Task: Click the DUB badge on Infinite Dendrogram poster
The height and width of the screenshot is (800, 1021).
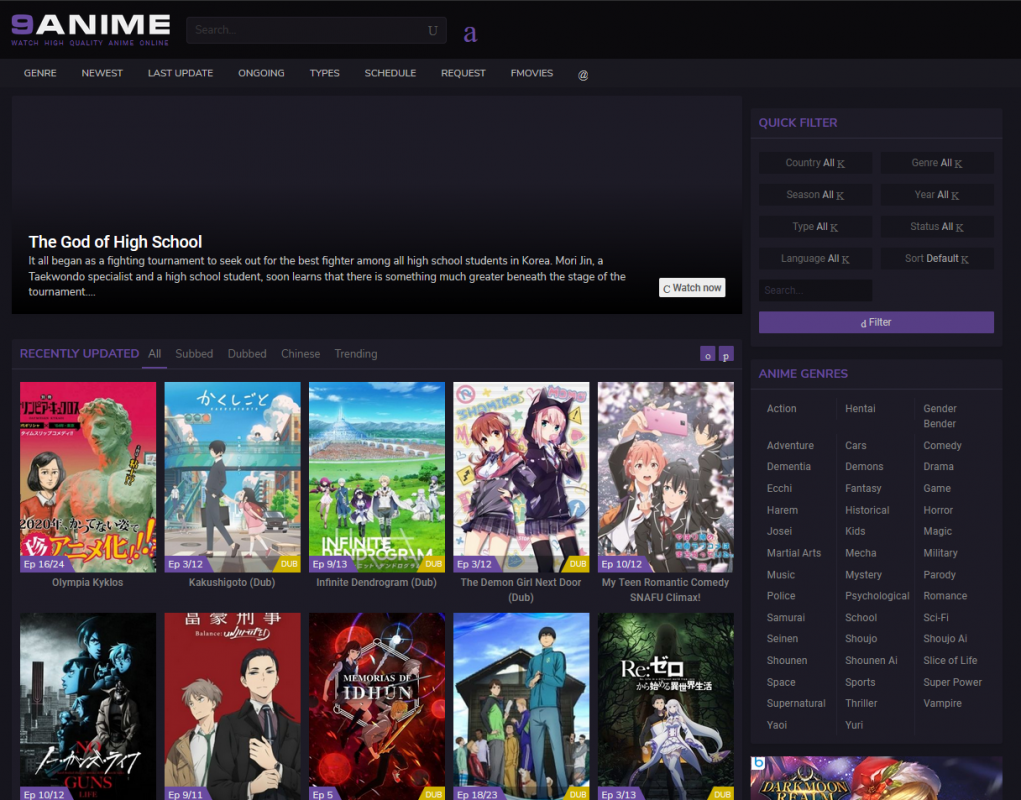Action: tap(434, 564)
